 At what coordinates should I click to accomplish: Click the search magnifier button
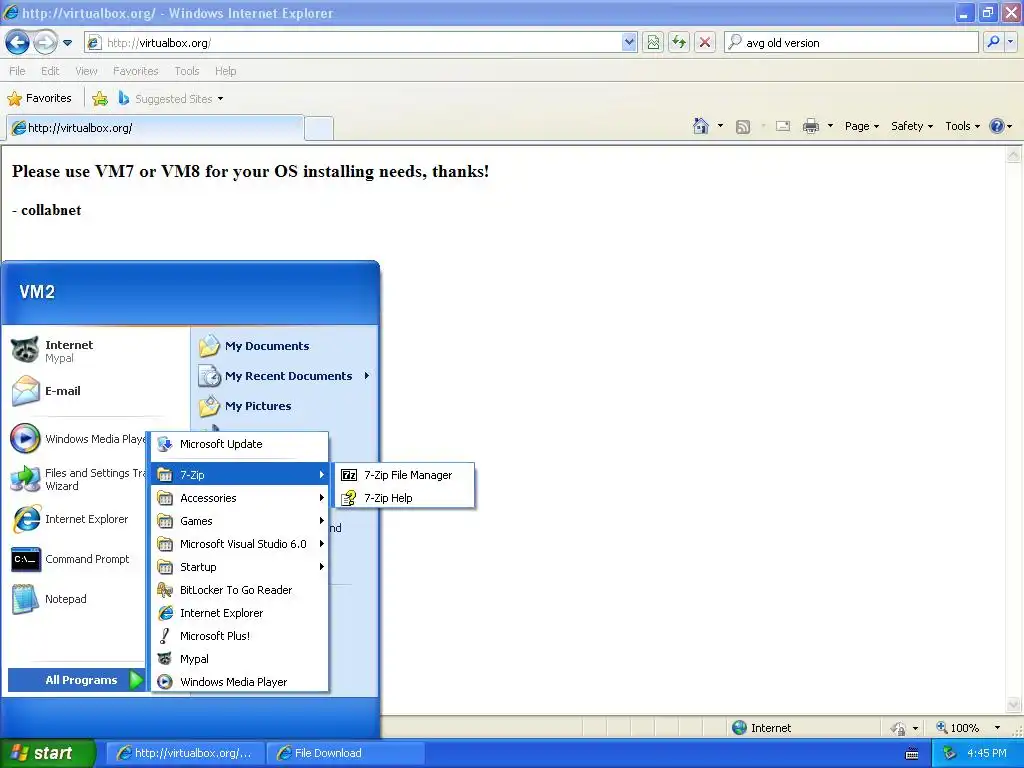[993, 43]
